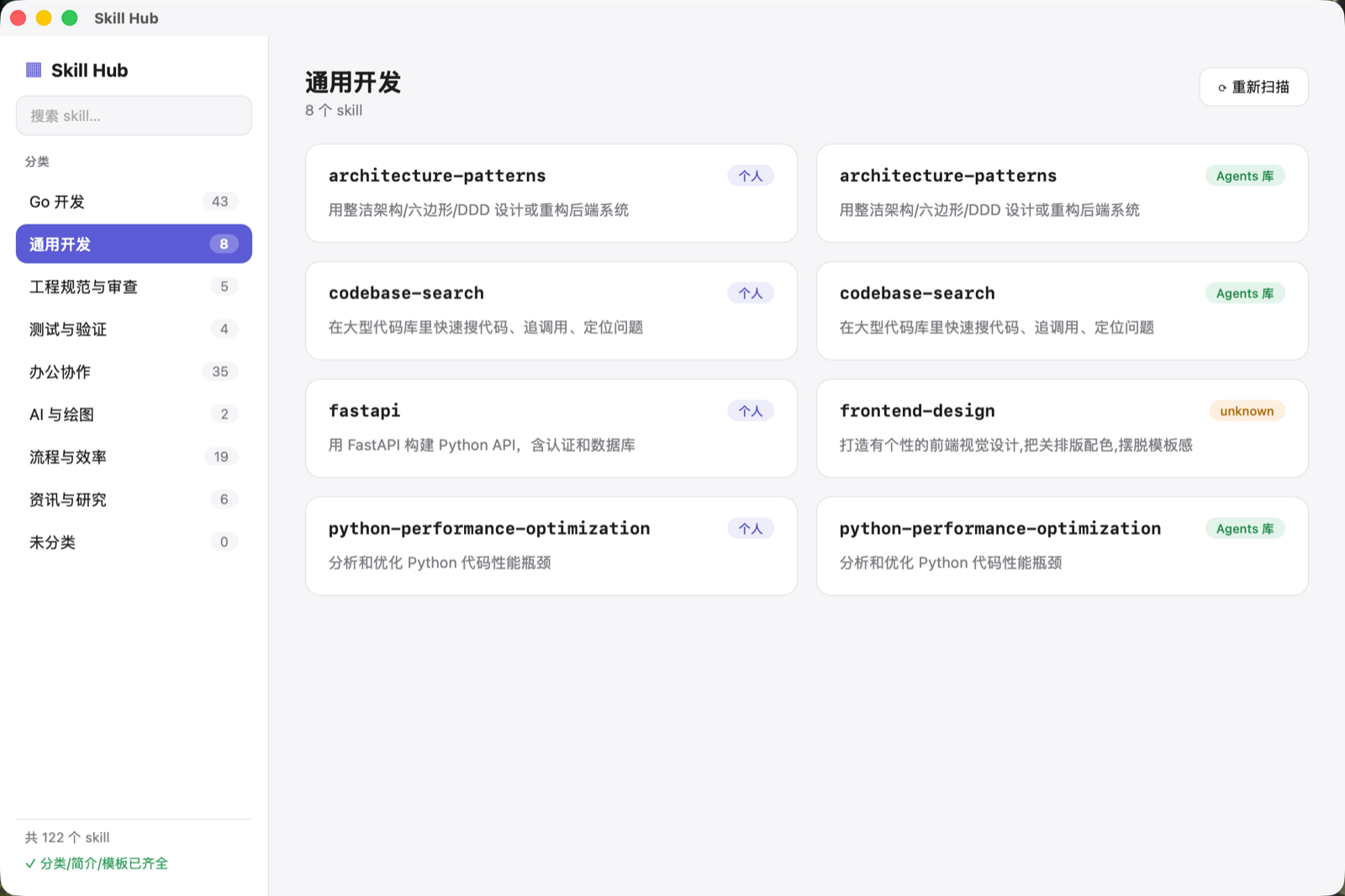Click the 43 count next to Go 开发
Screen dimensions: 1345x896
pos(220,202)
